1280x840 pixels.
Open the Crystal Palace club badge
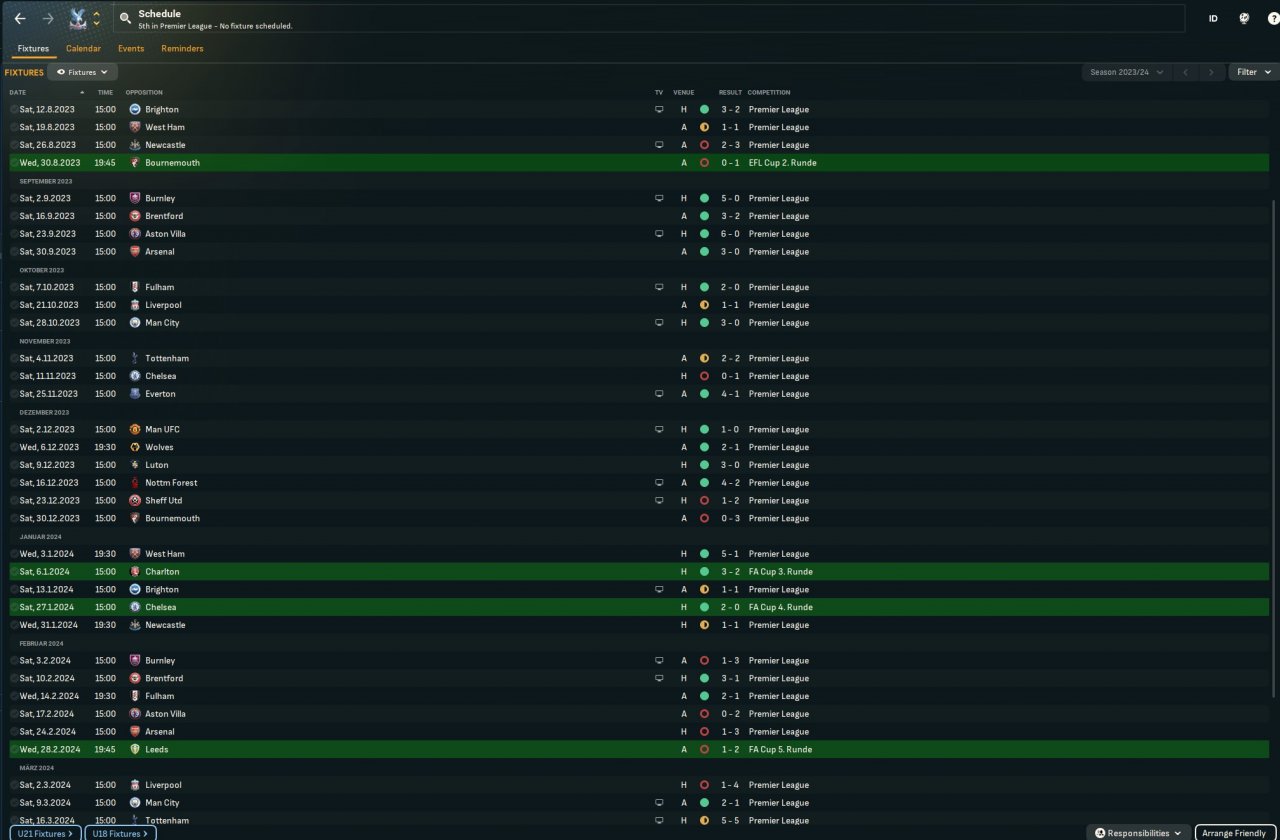click(x=76, y=19)
